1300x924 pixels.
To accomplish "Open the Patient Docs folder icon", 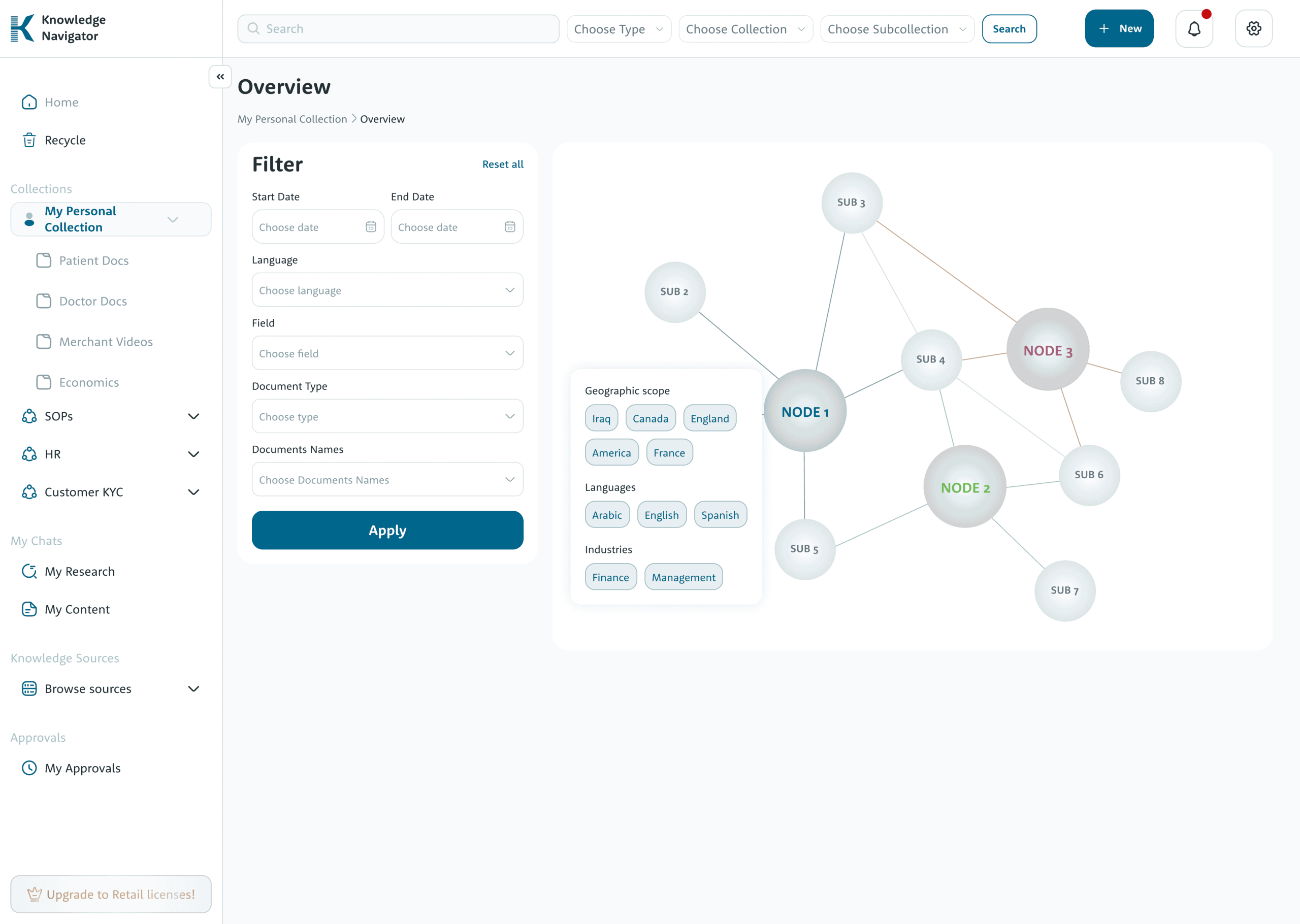I will [44, 260].
